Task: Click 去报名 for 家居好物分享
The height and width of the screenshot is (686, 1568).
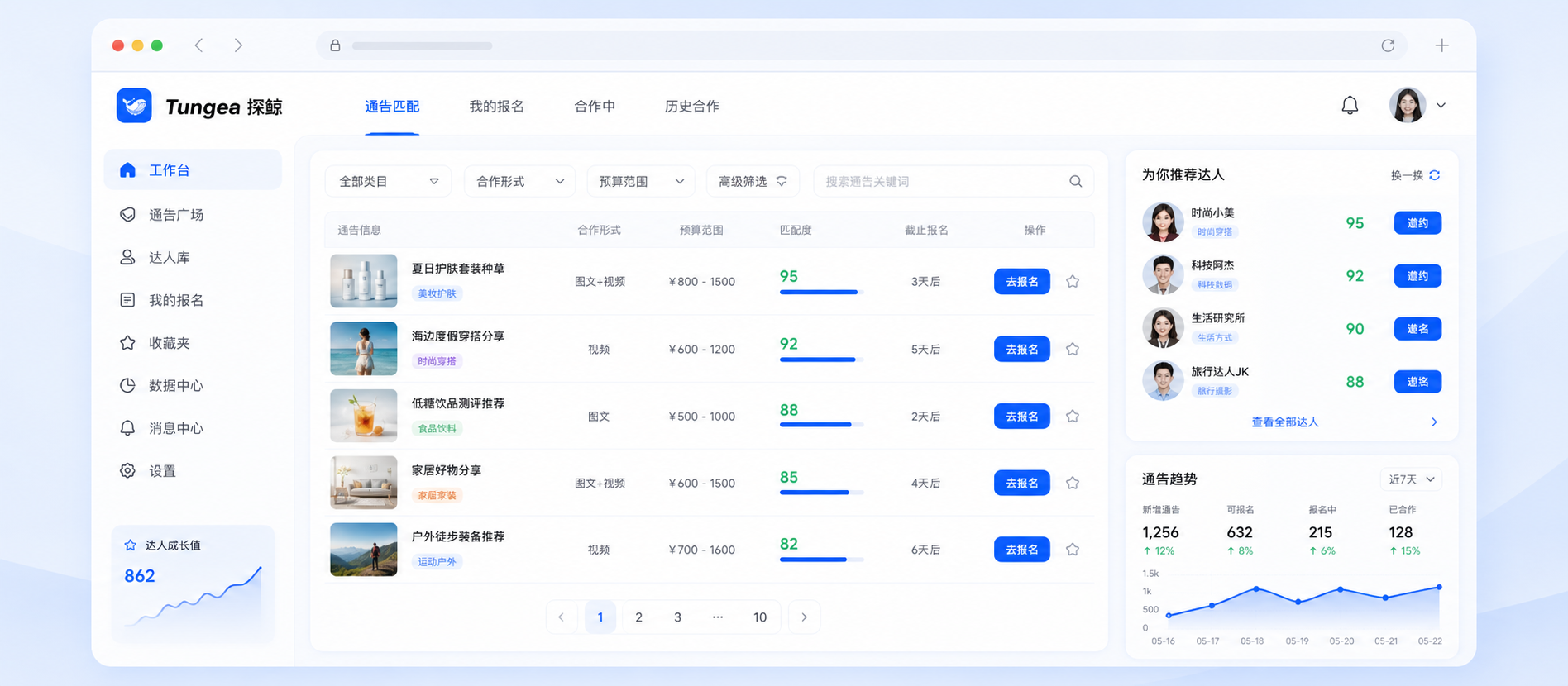Action: 1022,483
